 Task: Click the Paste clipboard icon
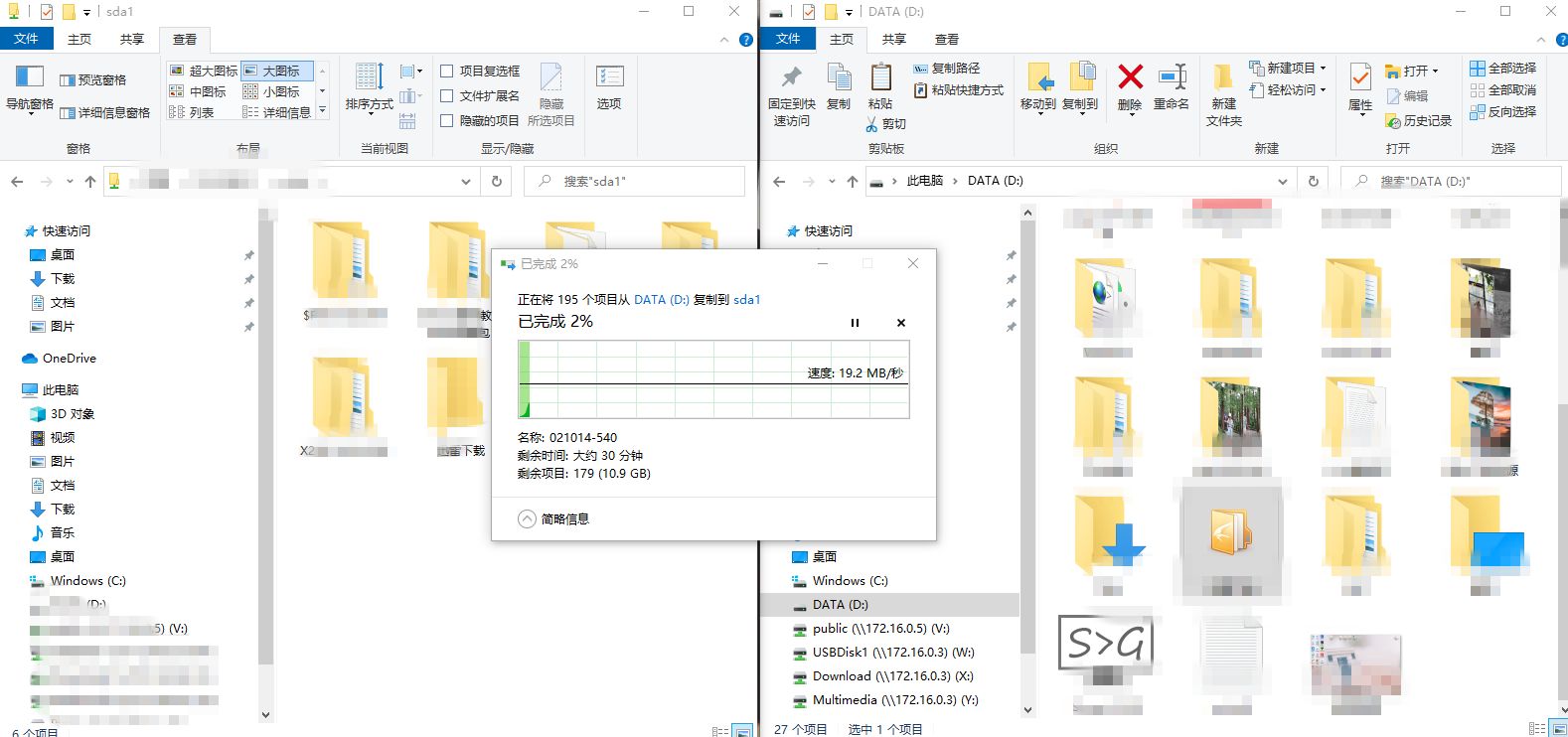tap(880, 78)
